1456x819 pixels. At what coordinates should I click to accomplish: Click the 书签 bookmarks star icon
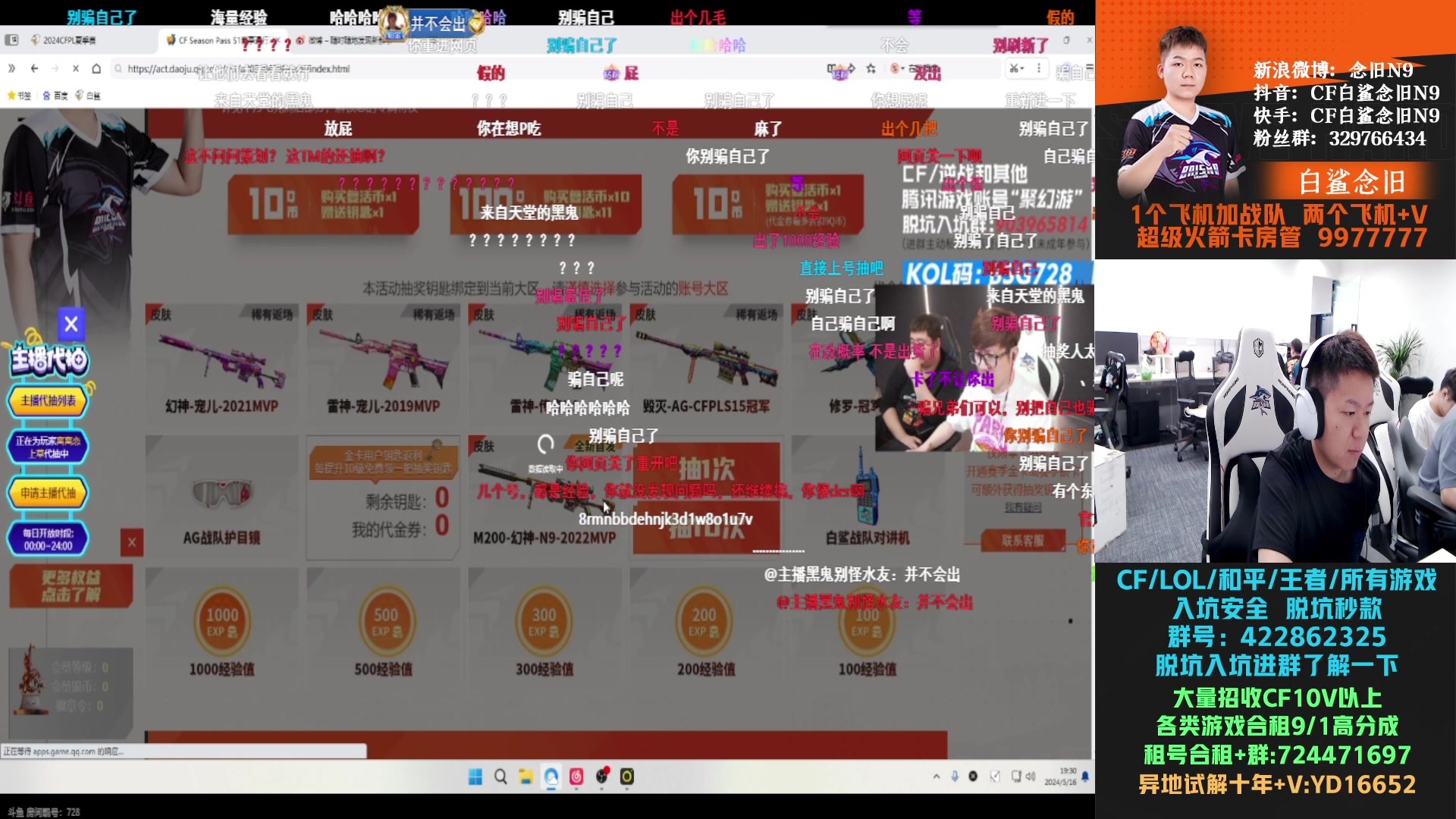tap(11, 96)
